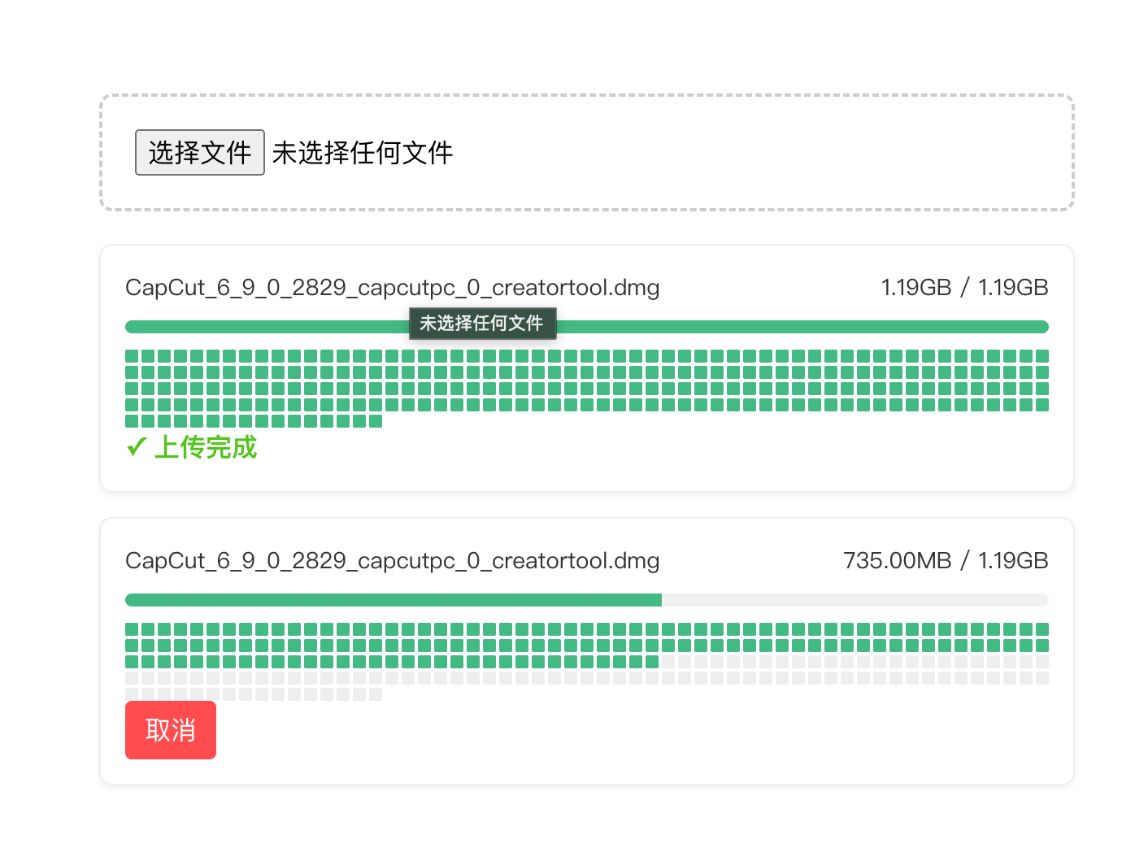Click the filename in the completed upload card
Image resolution: width=1148 pixels, height=861 pixels.
392,288
